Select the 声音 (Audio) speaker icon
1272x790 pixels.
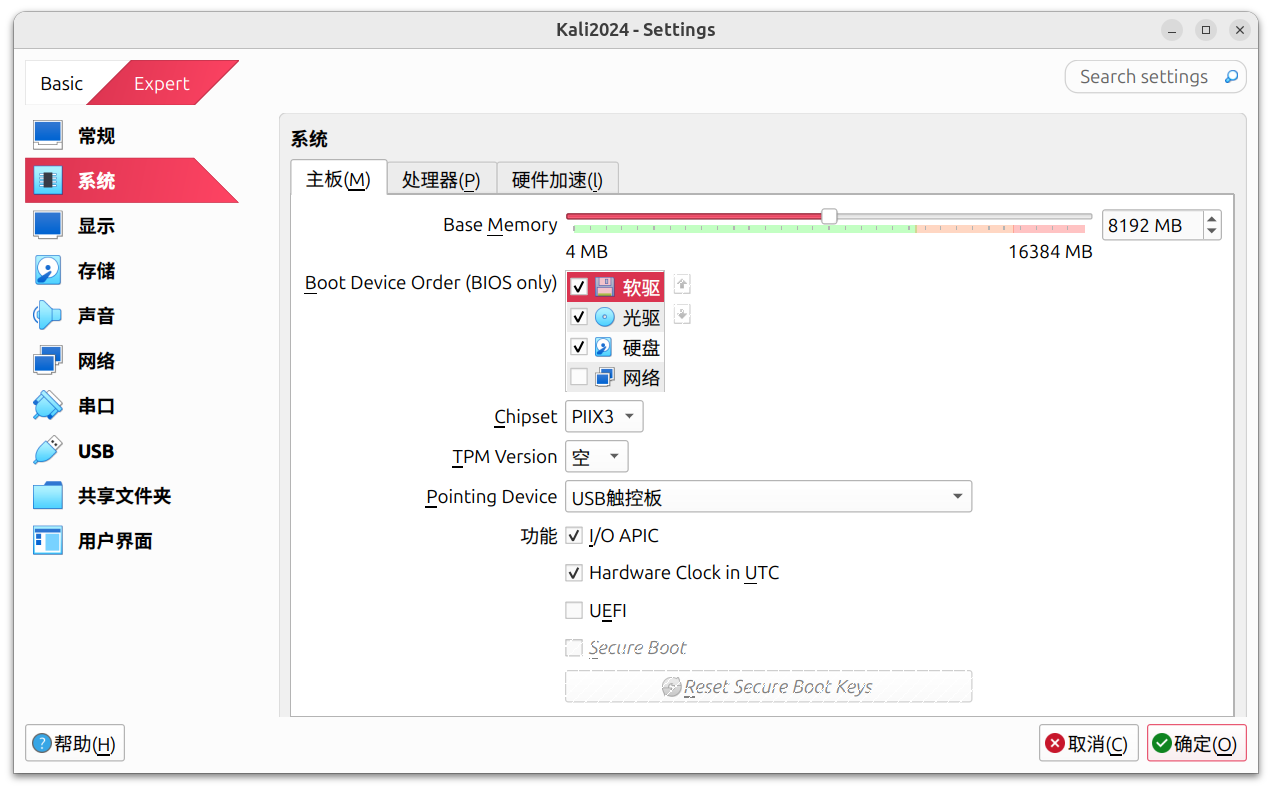(48, 316)
